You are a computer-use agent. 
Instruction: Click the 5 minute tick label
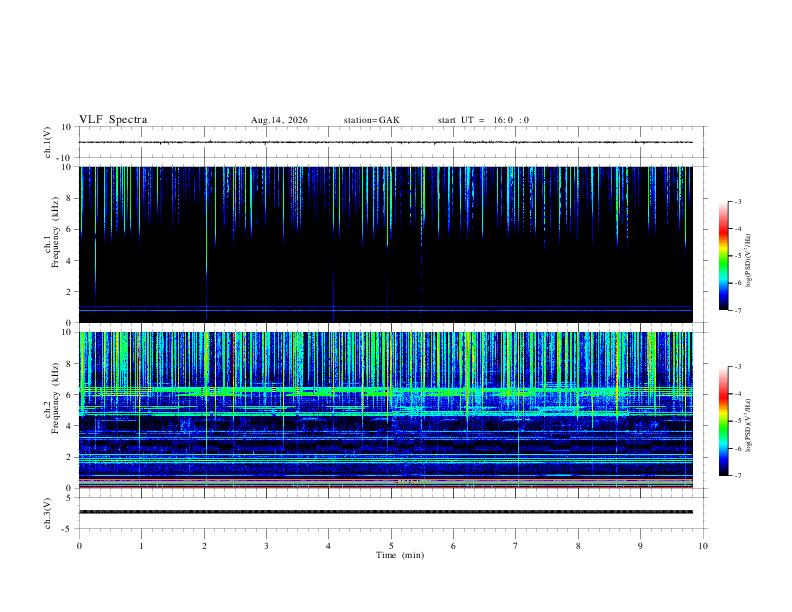coord(391,546)
